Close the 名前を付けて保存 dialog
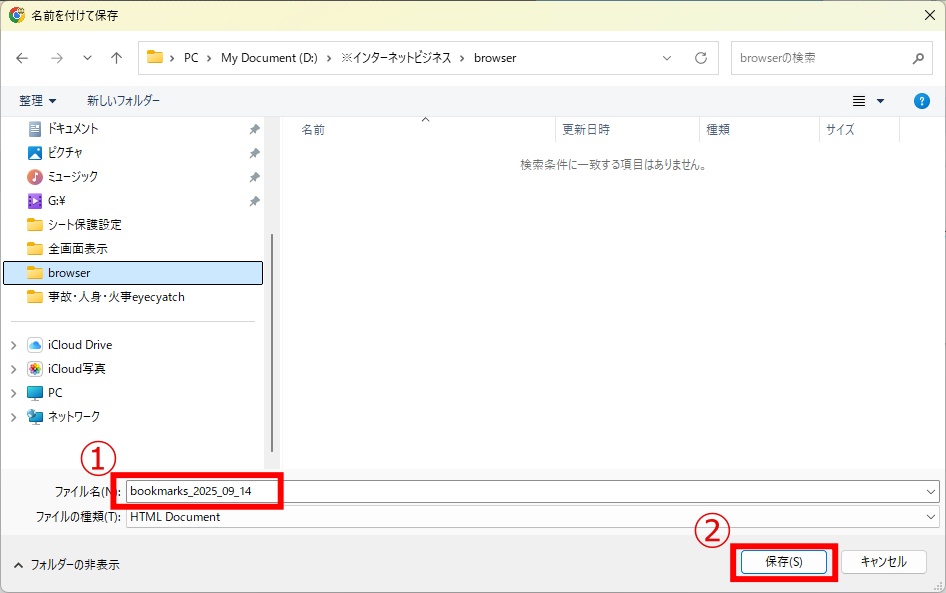 (x=930, y=15)
